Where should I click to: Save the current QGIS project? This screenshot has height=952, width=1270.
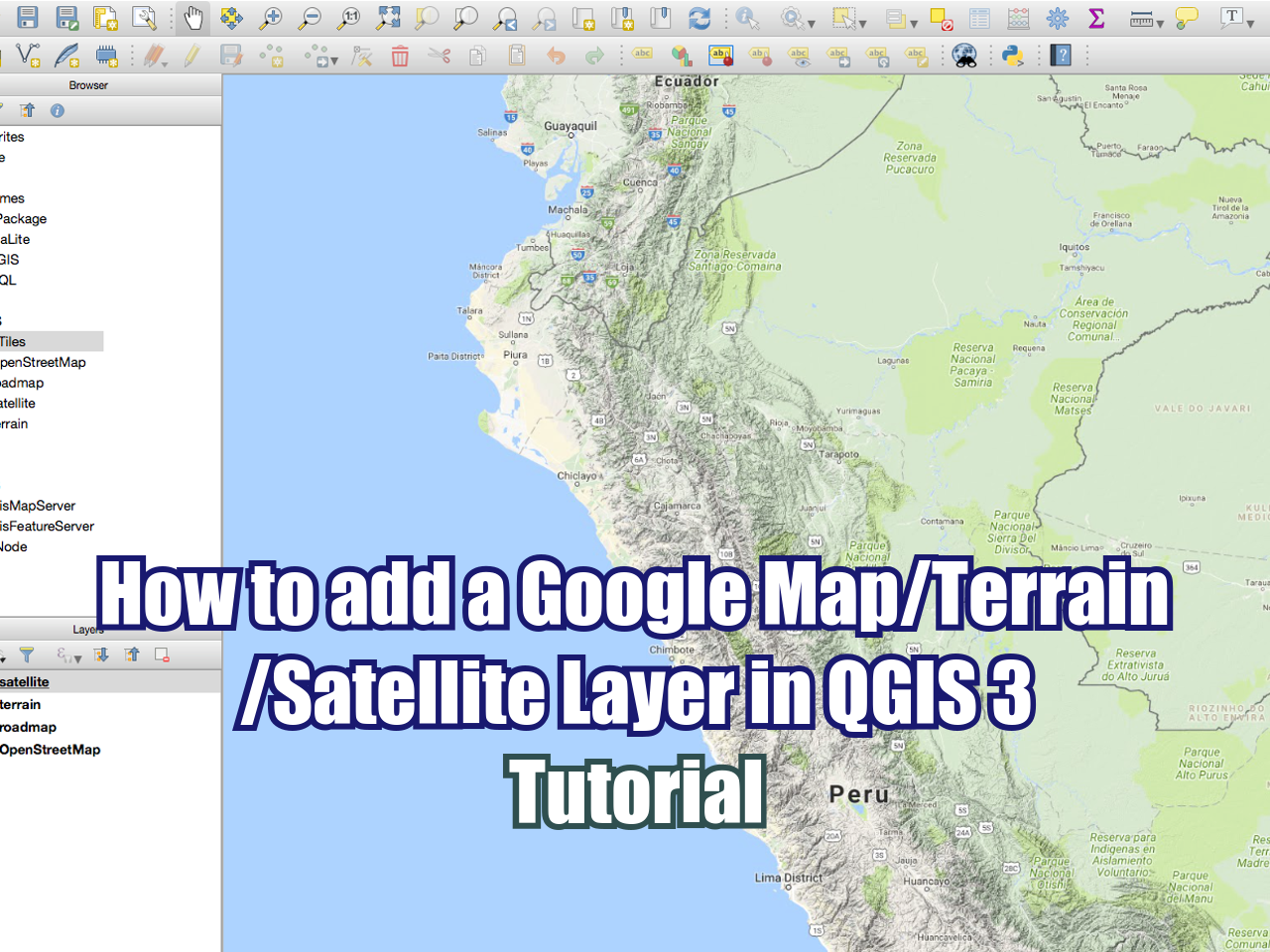[x=28, y=17]
